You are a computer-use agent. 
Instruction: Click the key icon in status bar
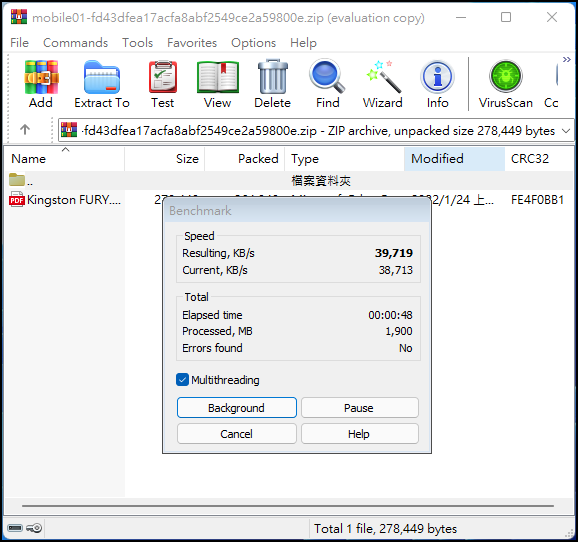(34, 528)
